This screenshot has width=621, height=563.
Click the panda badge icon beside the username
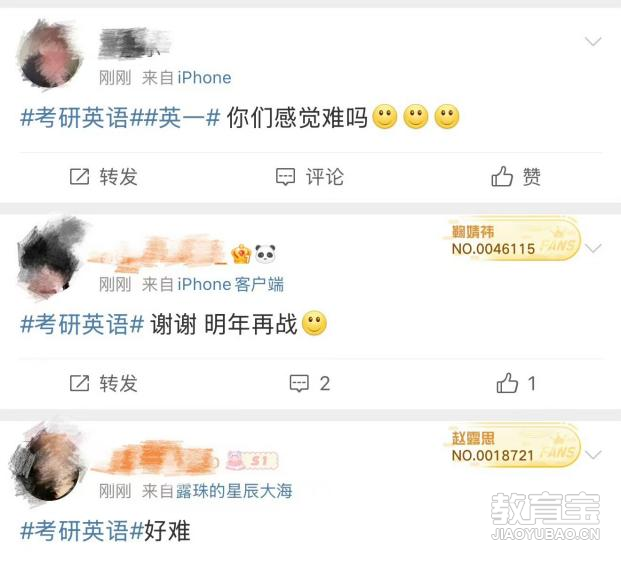[x=265, y=253]
